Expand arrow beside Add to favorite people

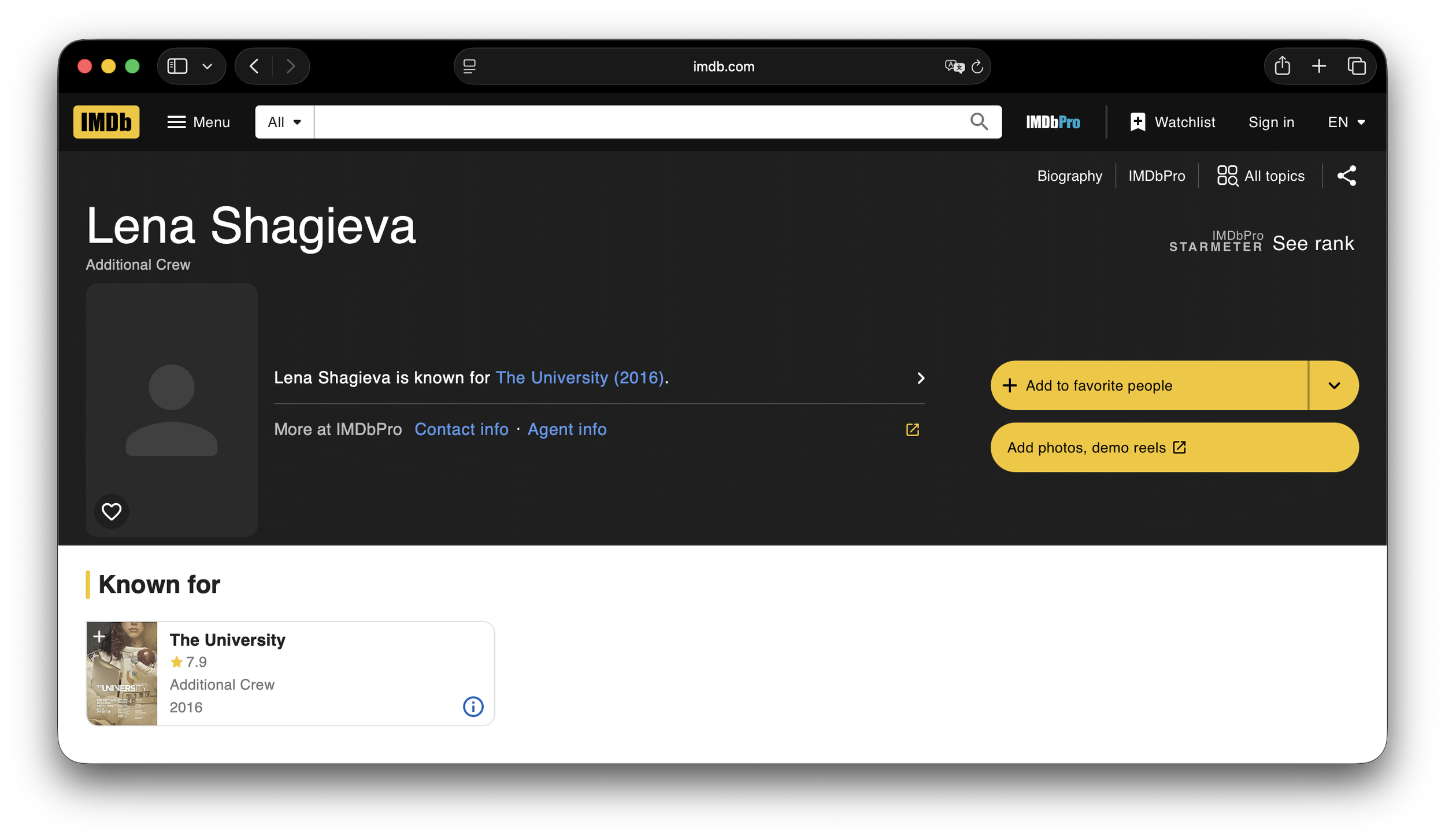pos(1334,385)
